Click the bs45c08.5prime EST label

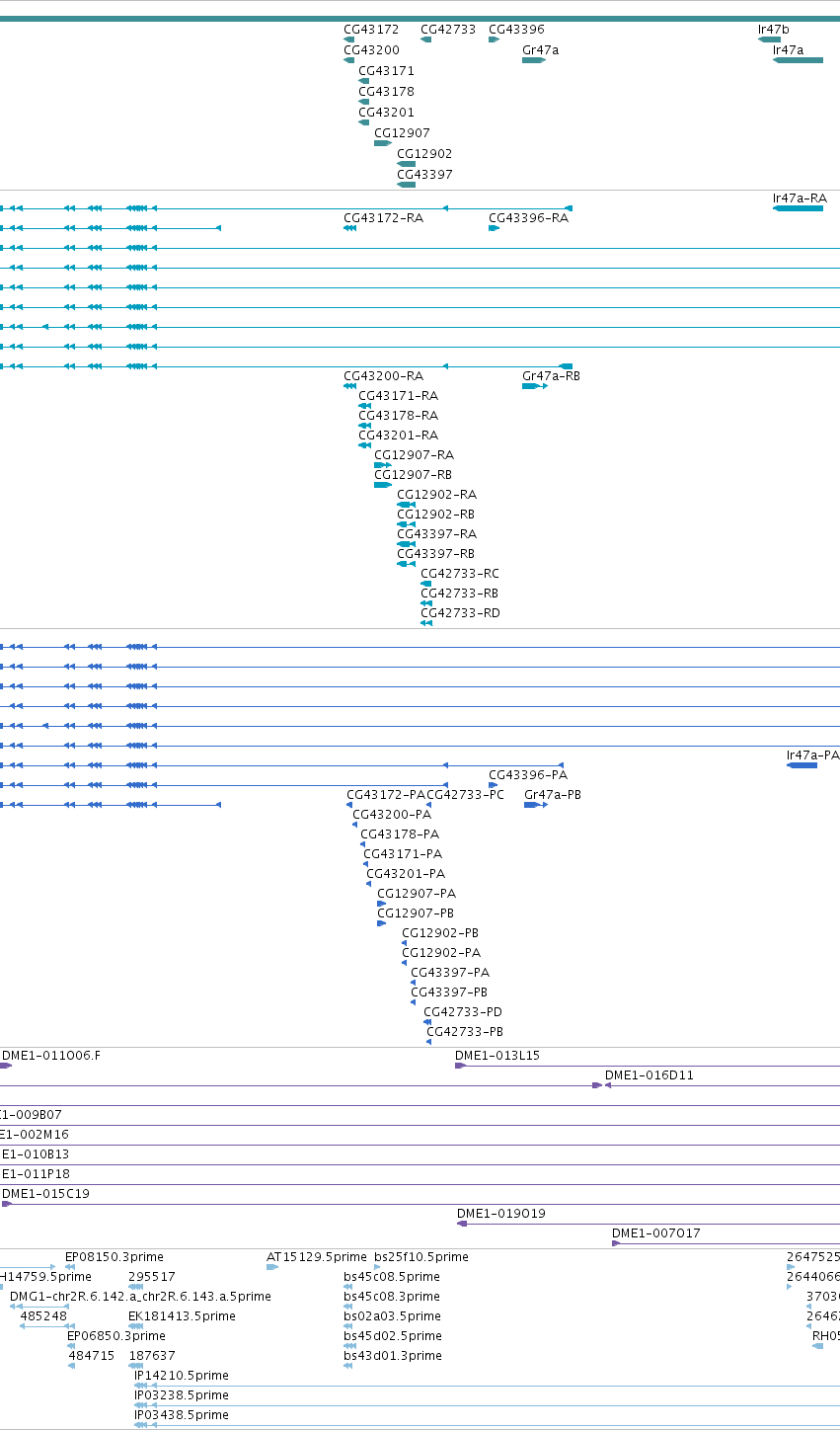tap(392, 1277)
